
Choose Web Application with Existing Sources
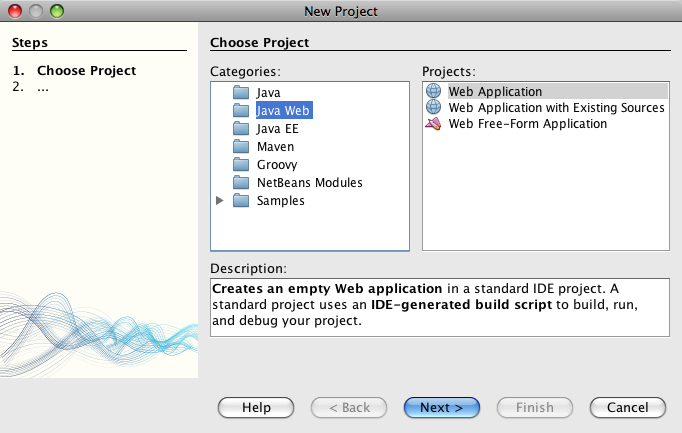(x=556, y=108)
